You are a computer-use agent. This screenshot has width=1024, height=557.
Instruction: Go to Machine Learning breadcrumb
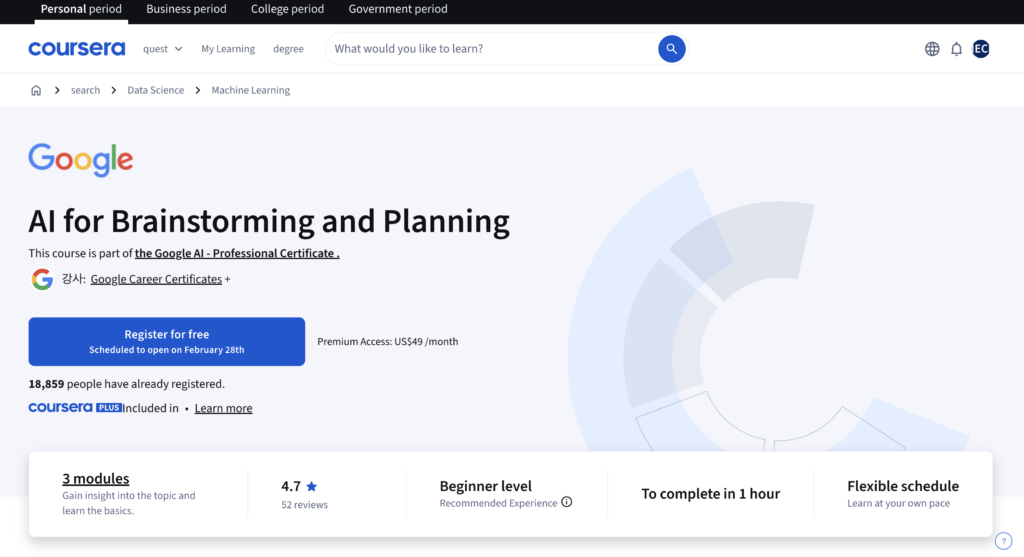251,90
